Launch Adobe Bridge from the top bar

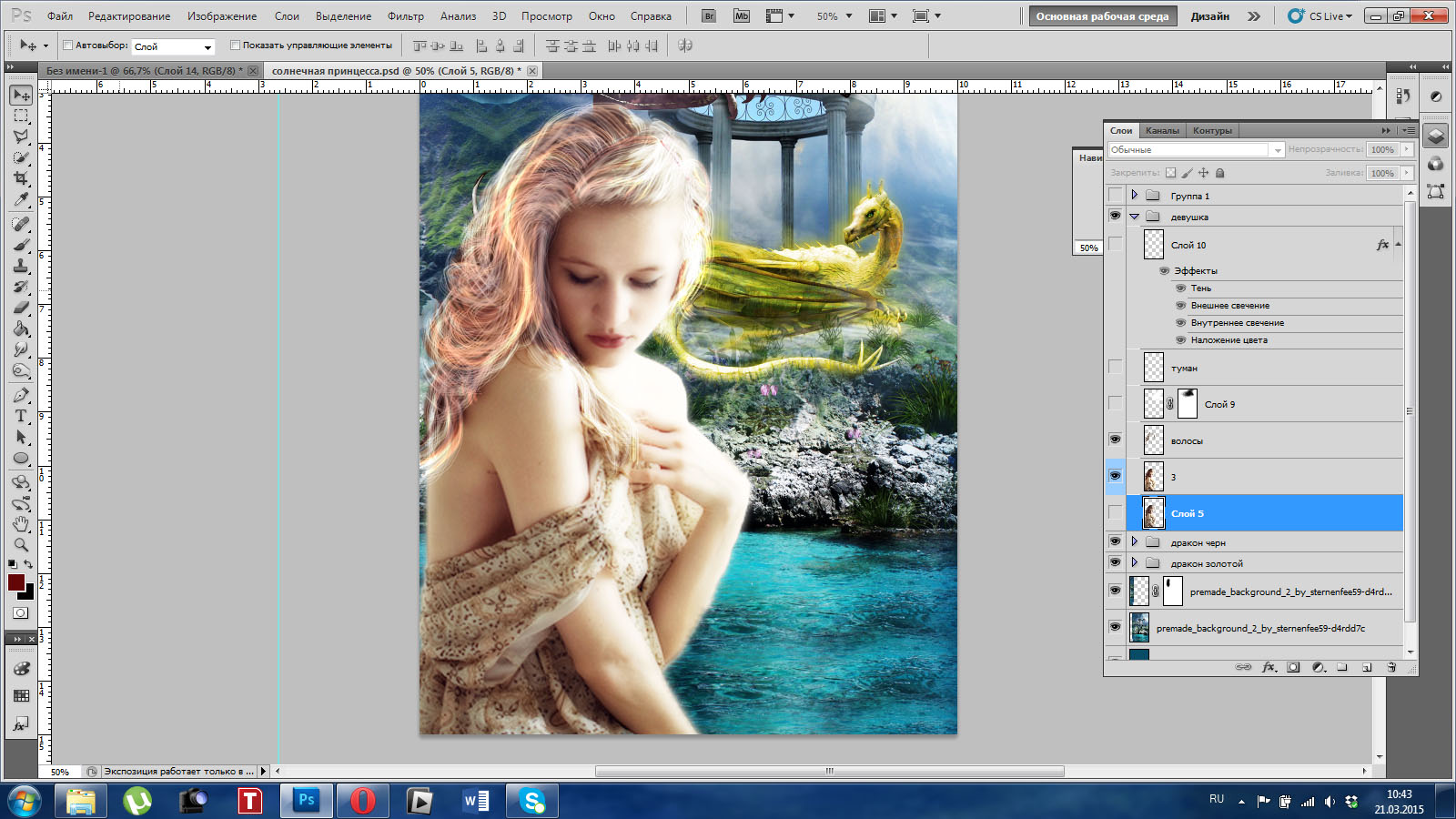click(x=710, y=16)
